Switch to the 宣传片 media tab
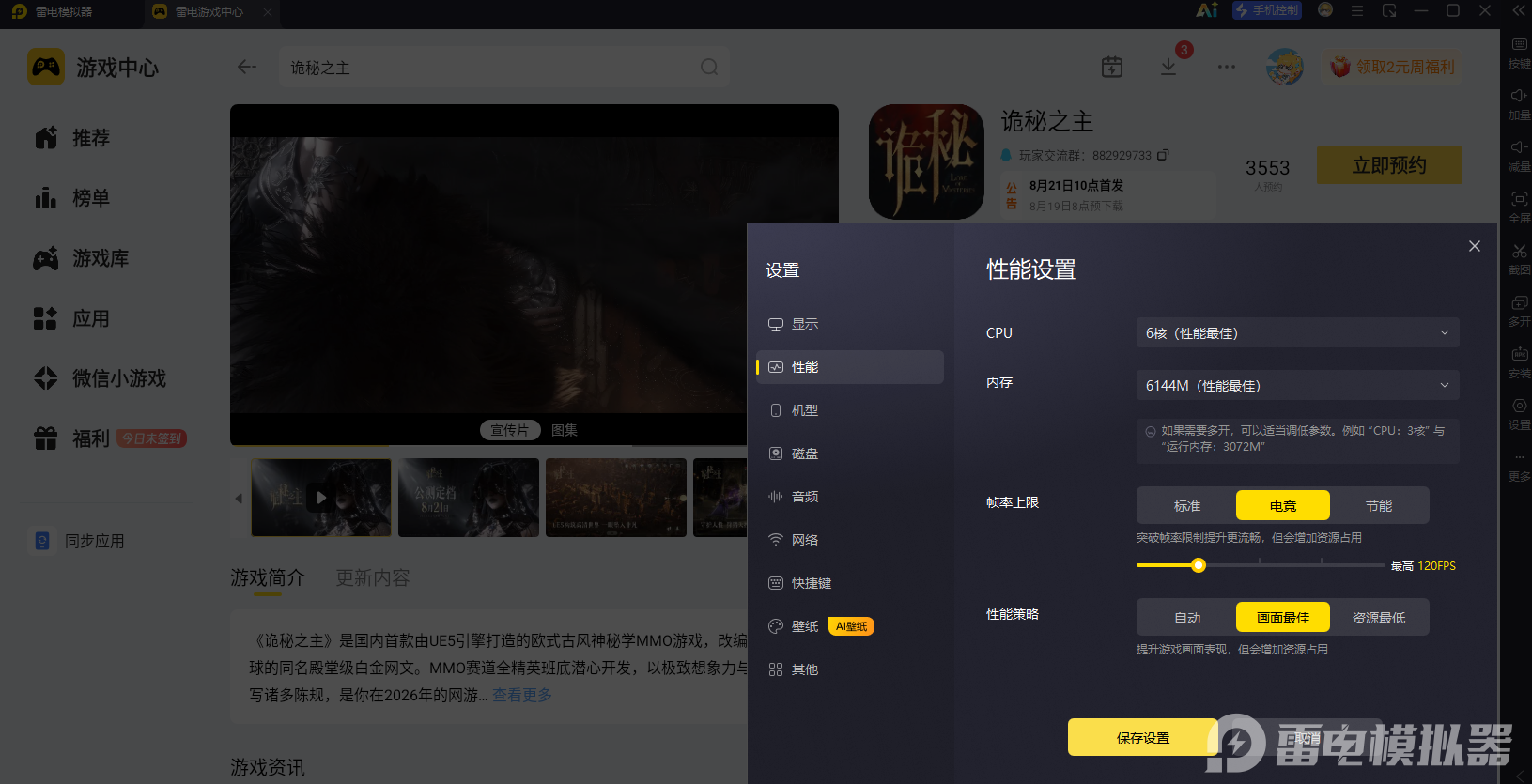 510,430
